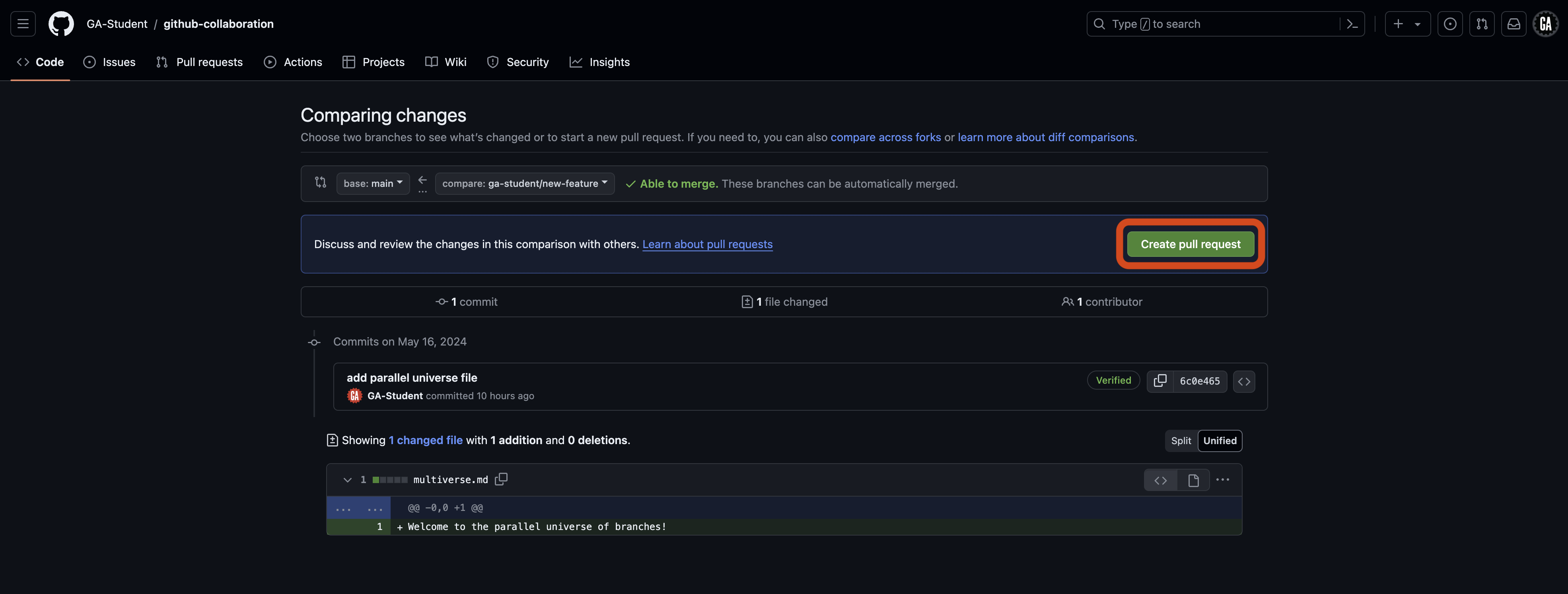Switch to the Pull requests tab

point(199,62)
